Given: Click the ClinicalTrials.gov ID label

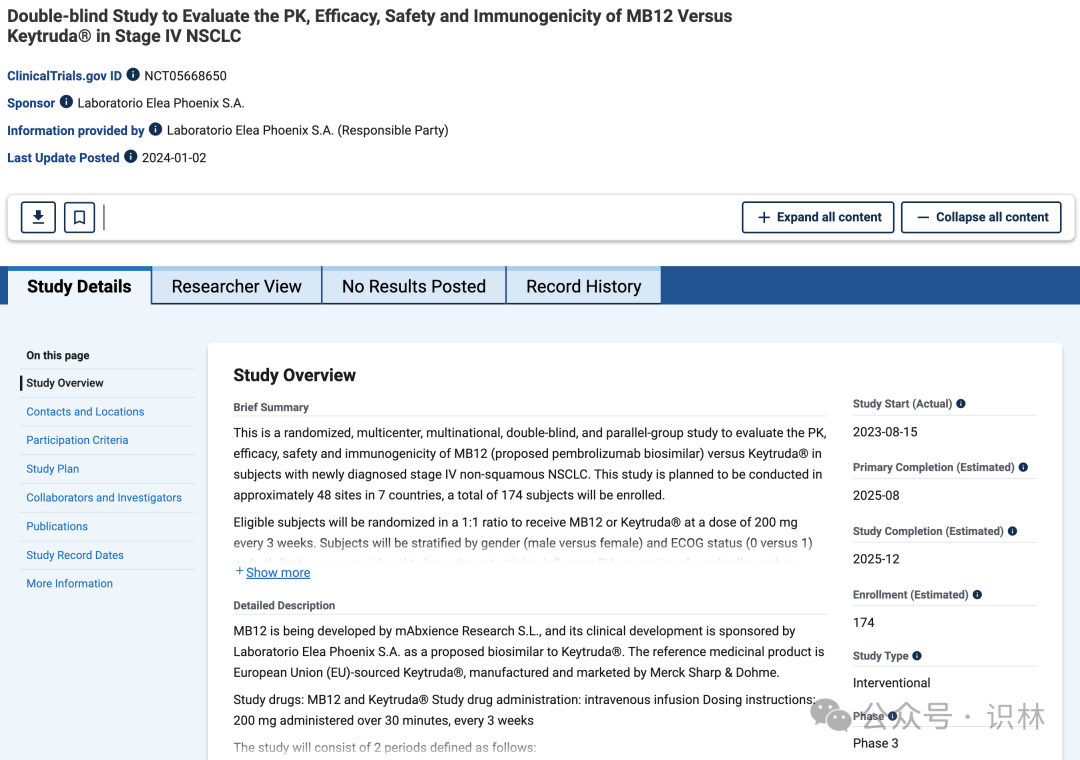Looking at the screenshot, I should click(64, 76).
